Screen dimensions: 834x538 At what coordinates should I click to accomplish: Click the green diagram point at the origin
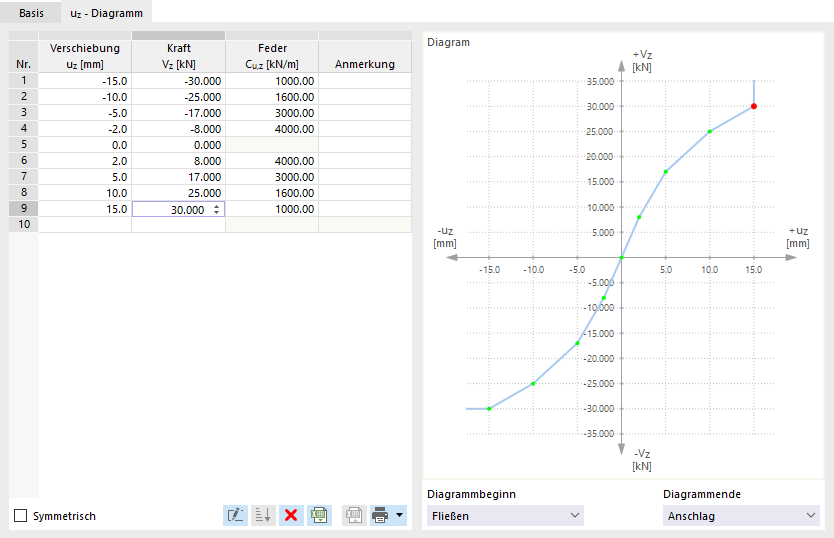click(x=621, y=258)
